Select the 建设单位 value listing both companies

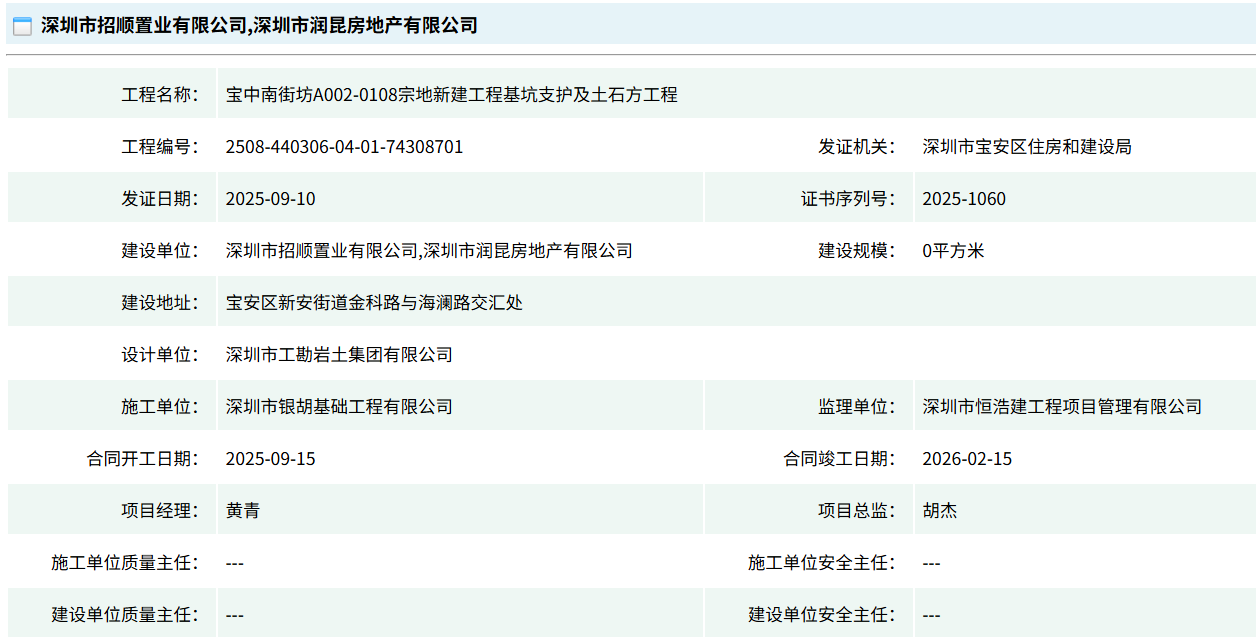click(430, 251)
